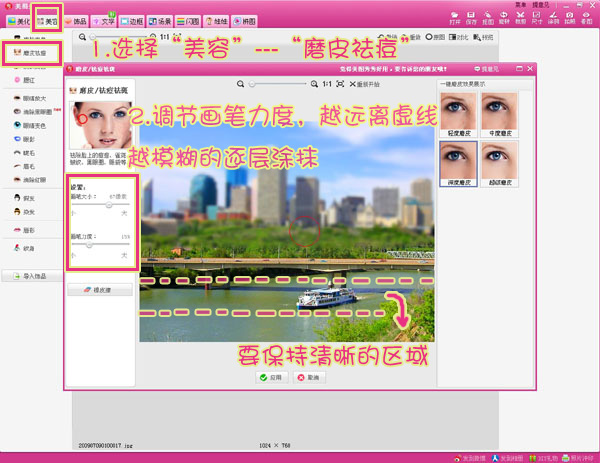The height and width of the screenshot is (463, 600).
Task: Click the dialog's 提意见 feedback link
Action: tap(487, 69)
